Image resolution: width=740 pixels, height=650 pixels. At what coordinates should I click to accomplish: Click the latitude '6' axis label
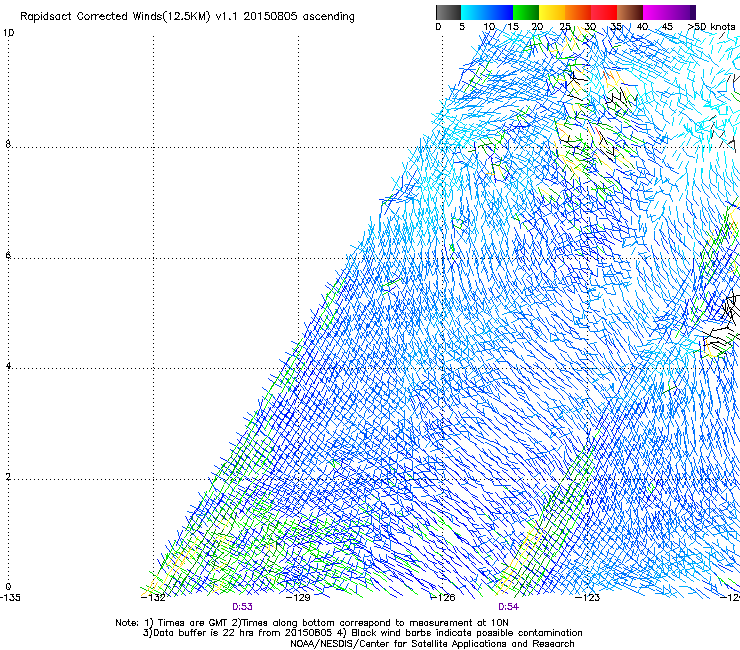click(8, 255)
